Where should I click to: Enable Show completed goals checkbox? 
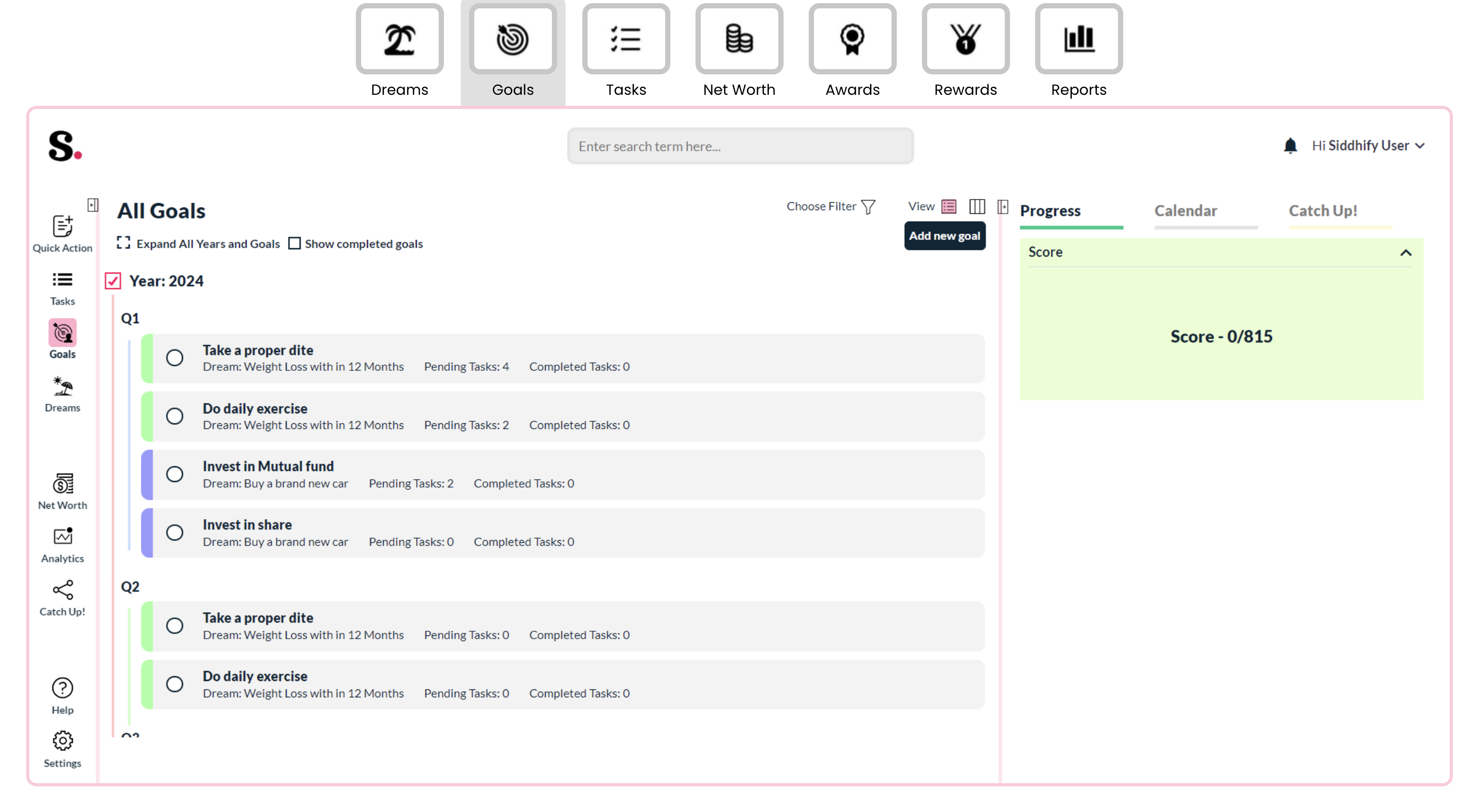(x=294, y=244)
